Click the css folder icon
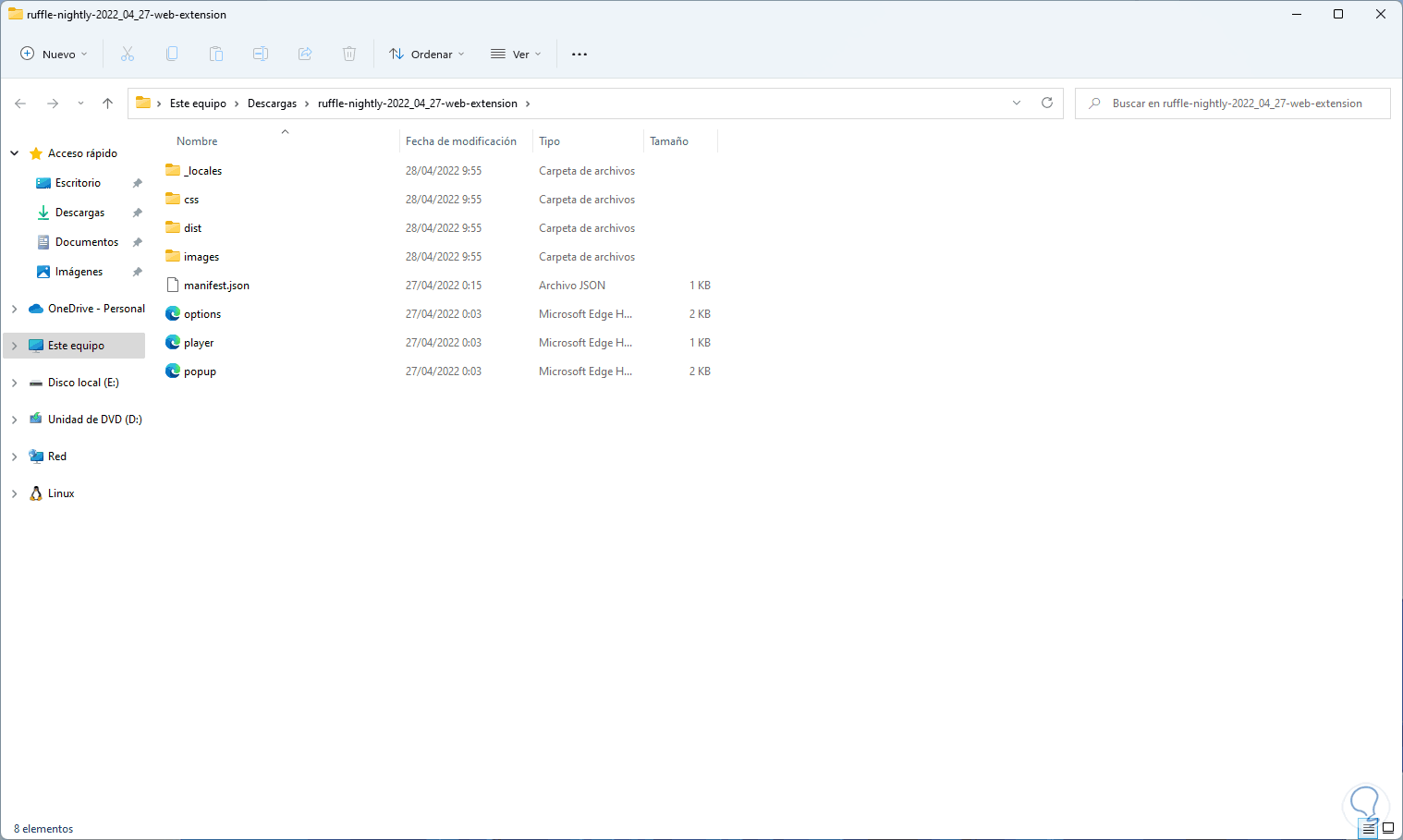This screenshot has width=1403, height=840. [x=173, y=199]
